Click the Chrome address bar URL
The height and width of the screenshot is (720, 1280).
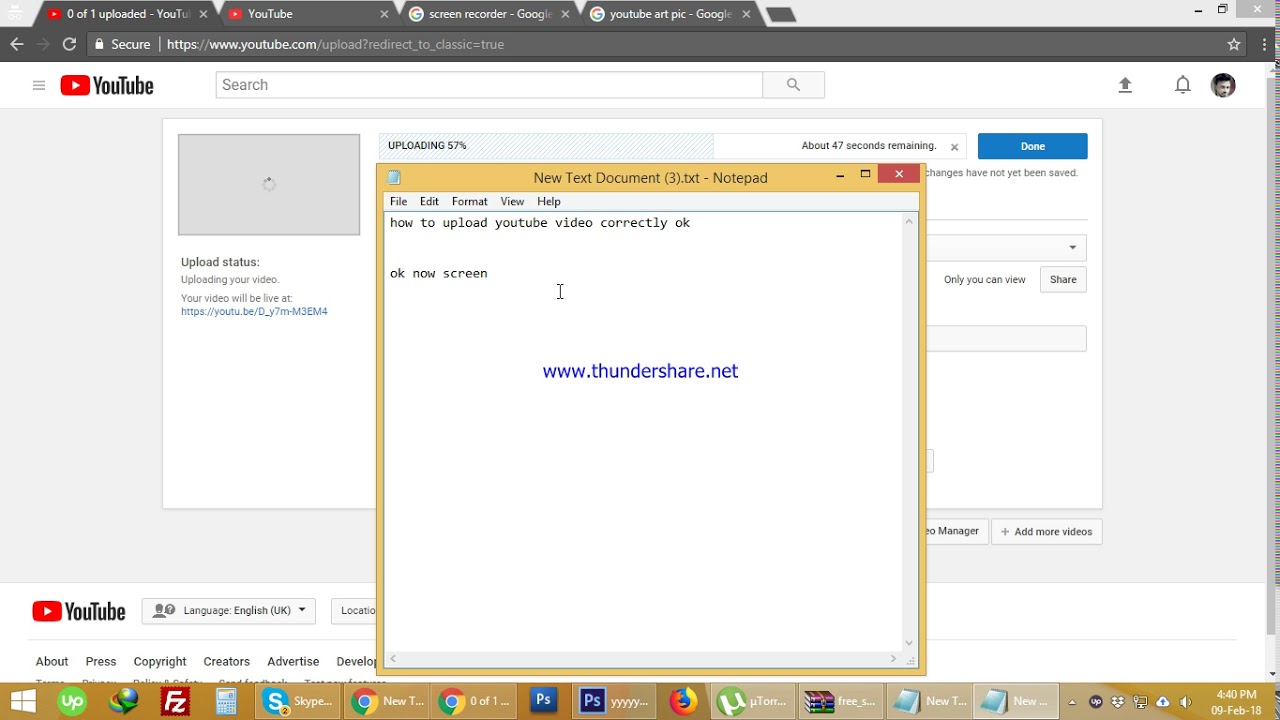tap(335, 44)
